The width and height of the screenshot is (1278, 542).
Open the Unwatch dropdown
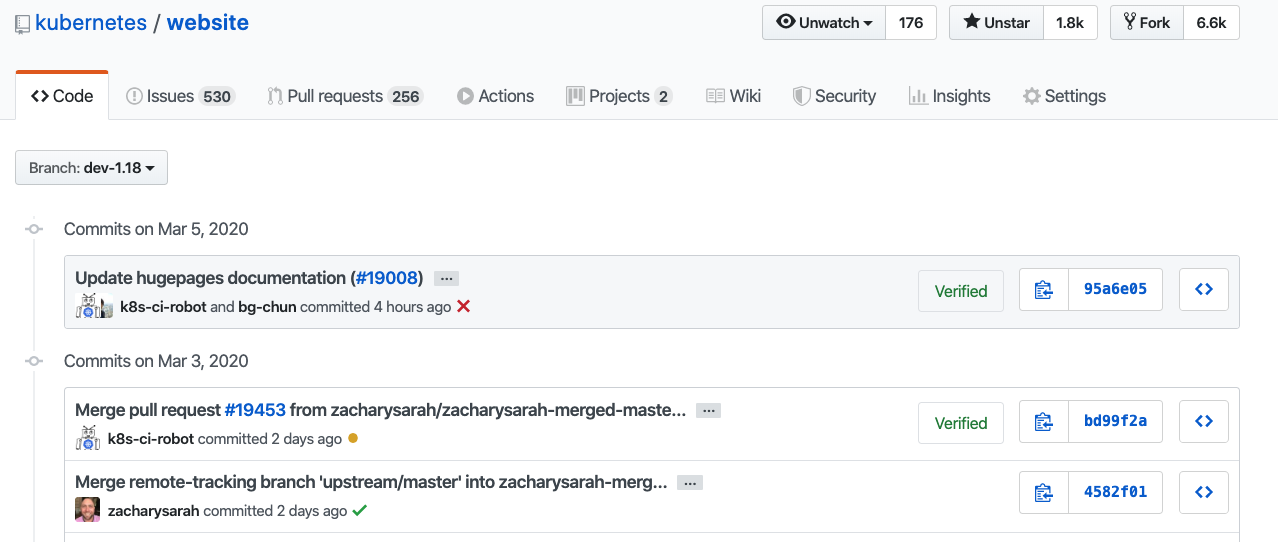click(x=824, y=23)
